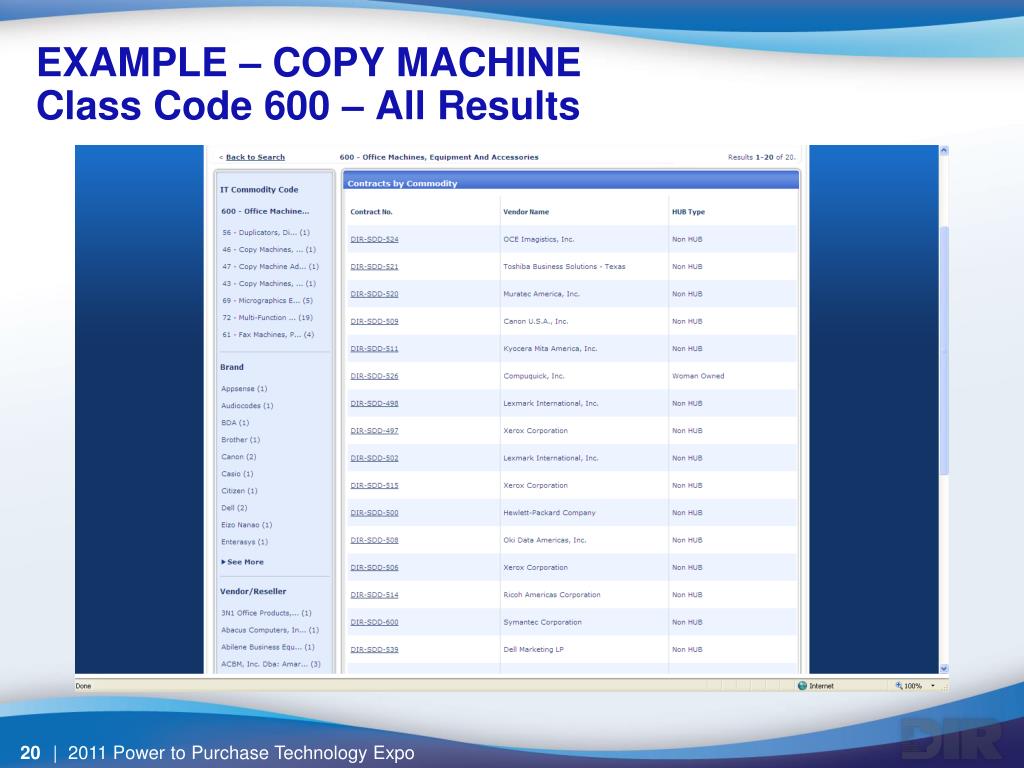1024x768 pixels.
Task: Click the Results 1-20 of 20 text
Action: 761,157
